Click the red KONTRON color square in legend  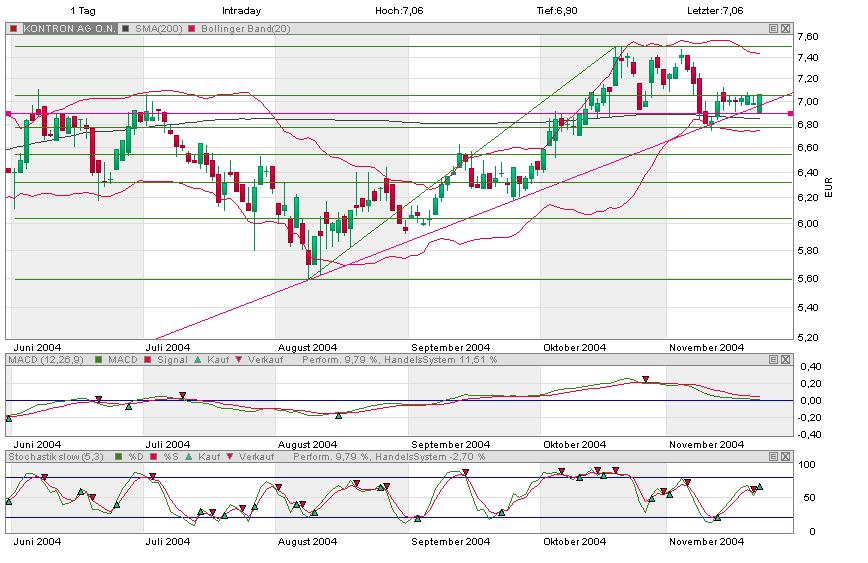(x=13, y=29)
